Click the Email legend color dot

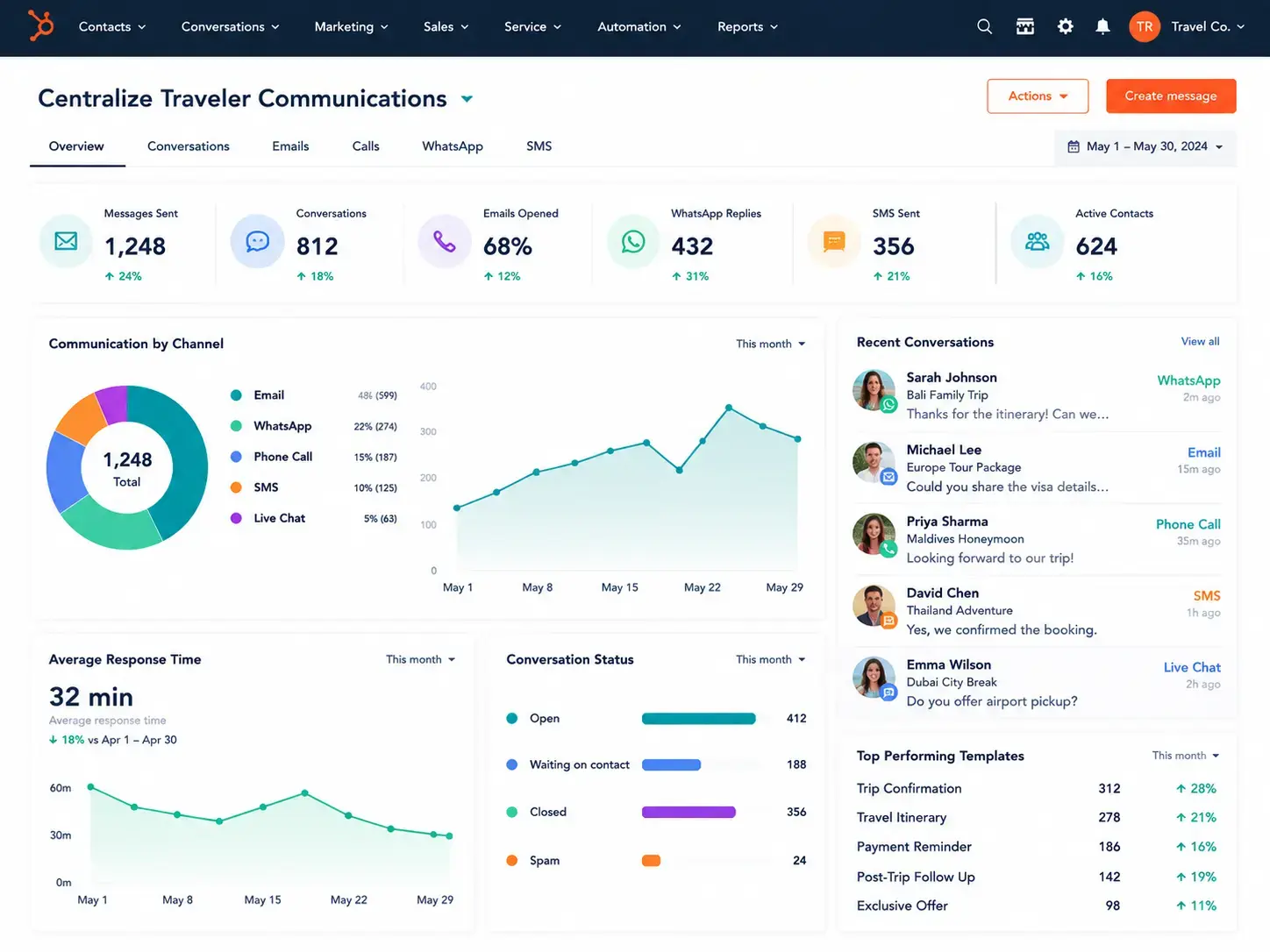click(x=236, y=395)
